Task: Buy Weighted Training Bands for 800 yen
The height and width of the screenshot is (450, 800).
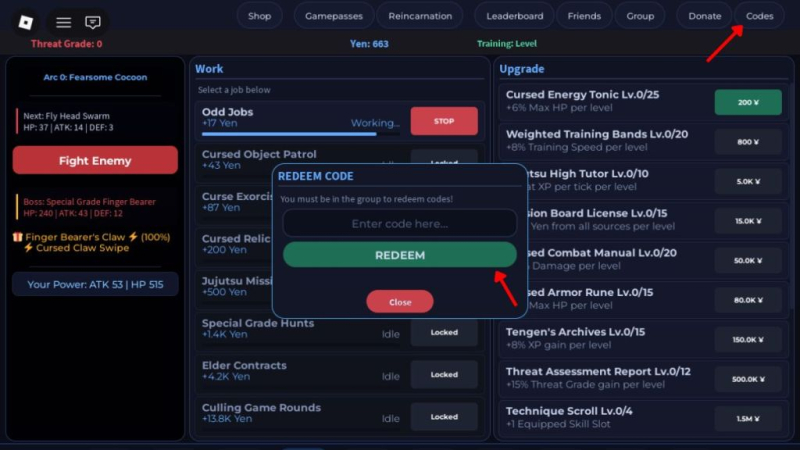Action: coord(748,142)
